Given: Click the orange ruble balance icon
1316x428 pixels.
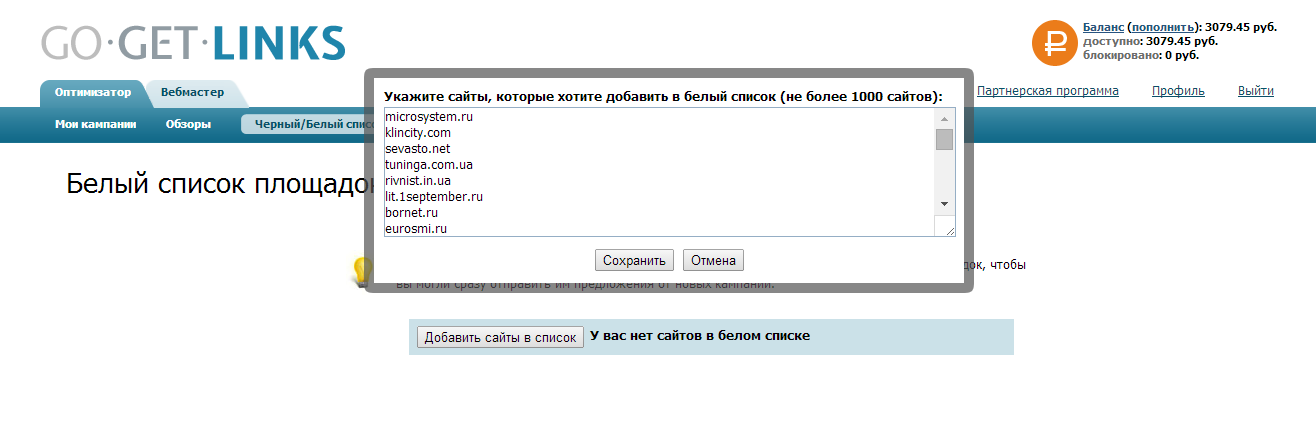Looking at the screenshot, I should (1054, 43).
